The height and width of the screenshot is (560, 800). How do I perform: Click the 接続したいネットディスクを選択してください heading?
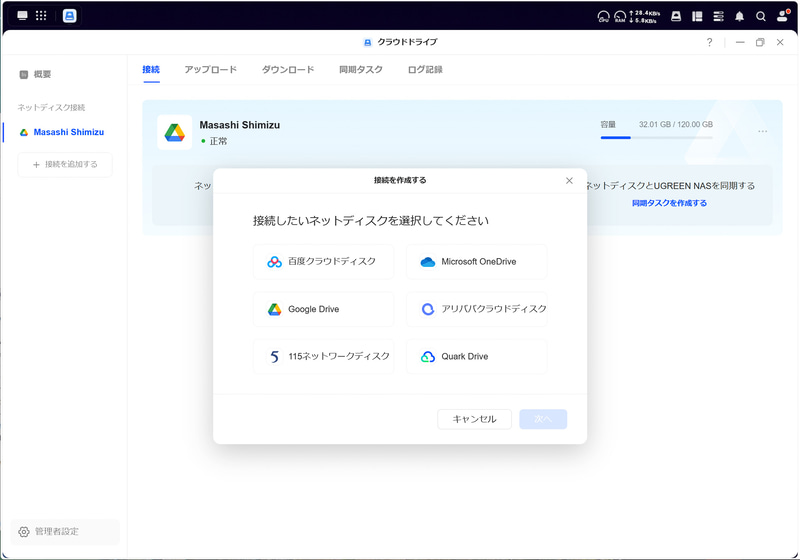(371, 220)
